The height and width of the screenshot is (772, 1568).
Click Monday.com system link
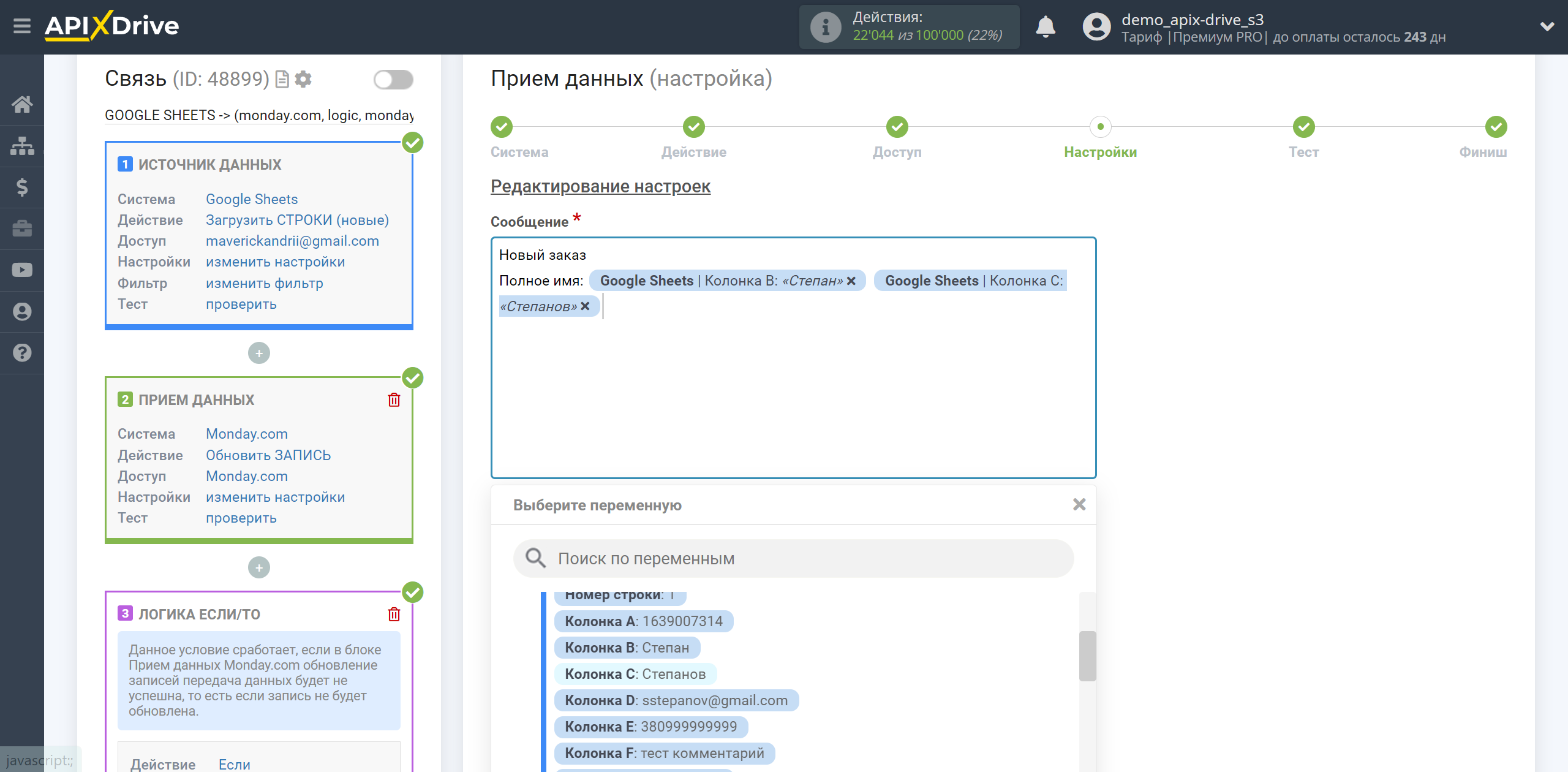point(247,434)
